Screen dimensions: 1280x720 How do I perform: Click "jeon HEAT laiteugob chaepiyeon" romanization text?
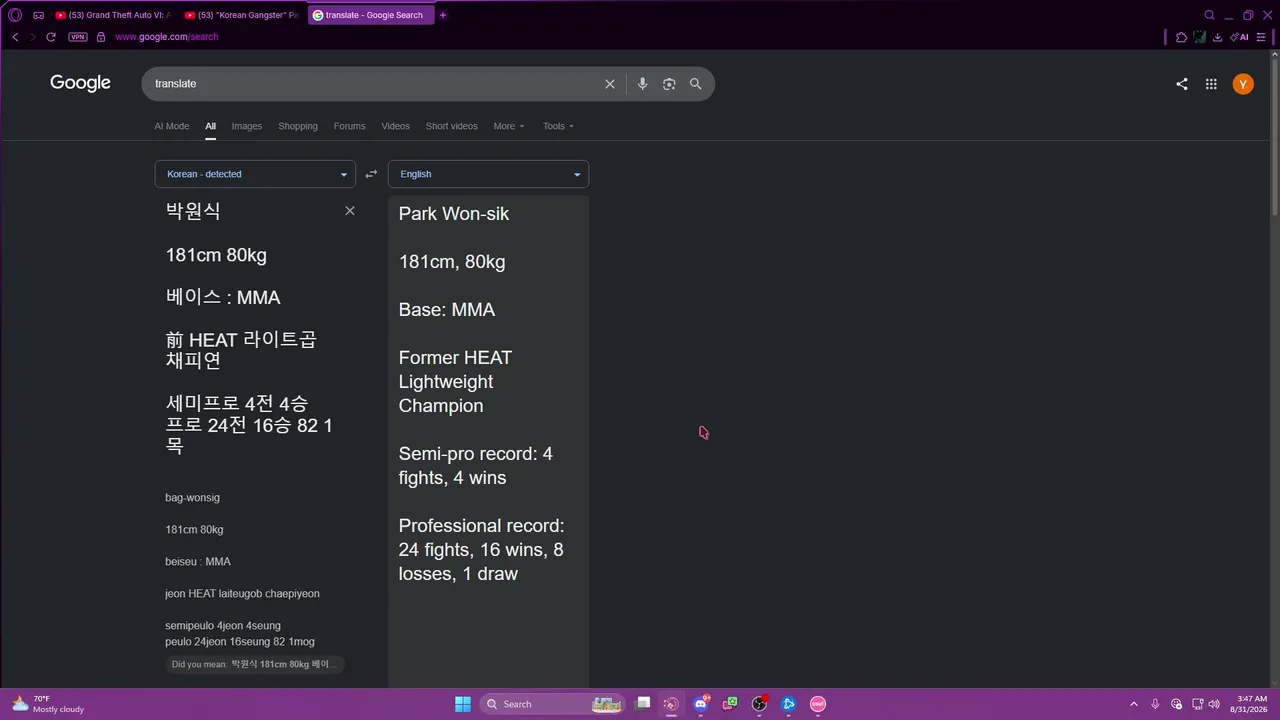click(243, 594)
